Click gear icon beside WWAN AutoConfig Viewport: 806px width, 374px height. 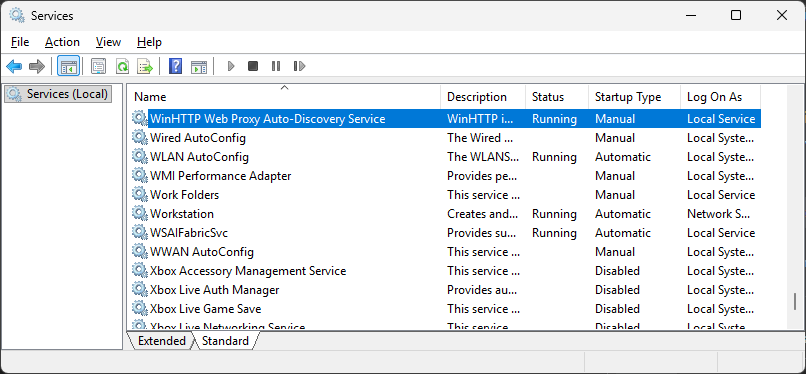click(139, 251)
